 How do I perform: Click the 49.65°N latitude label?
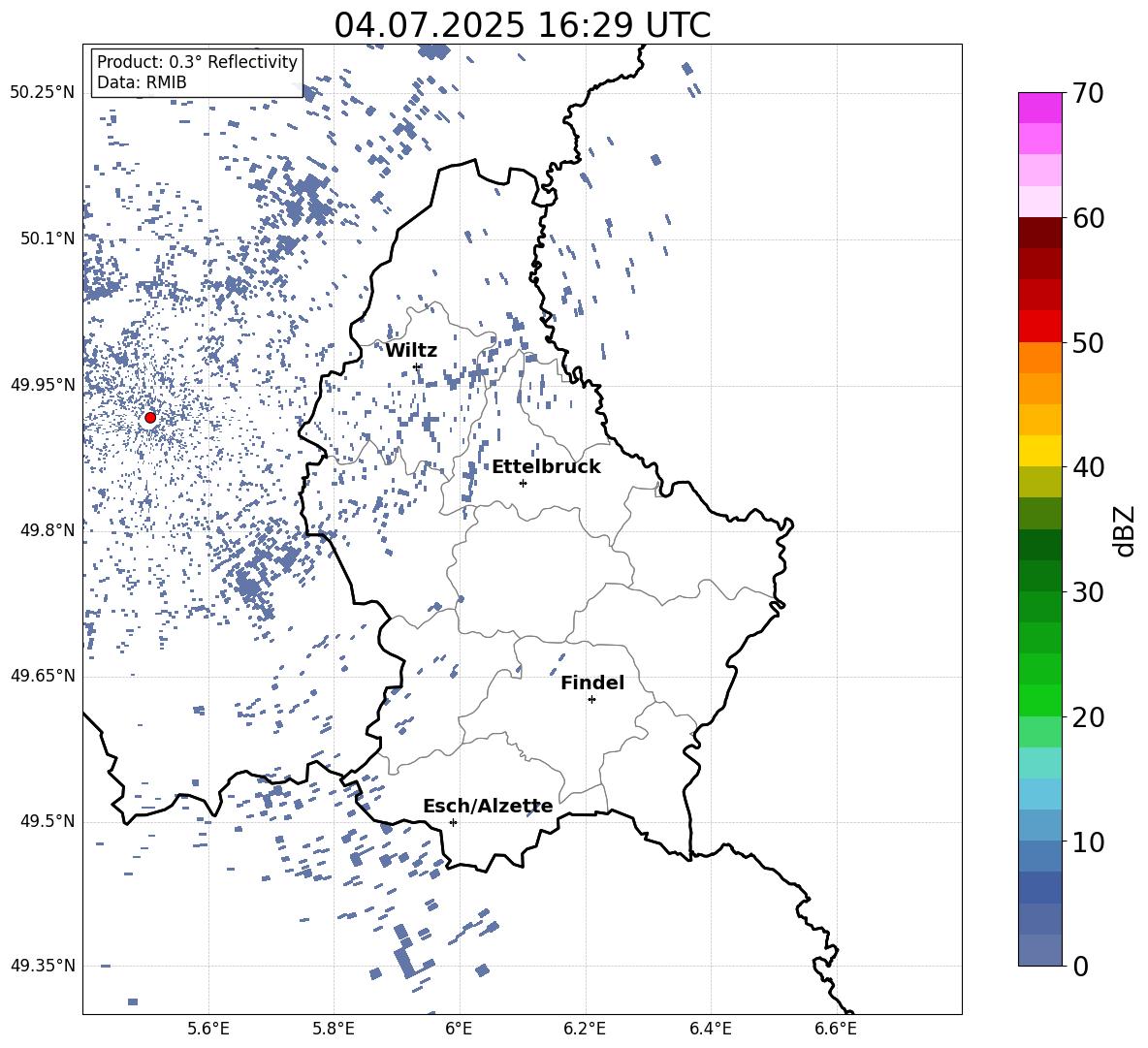point(43,676)
